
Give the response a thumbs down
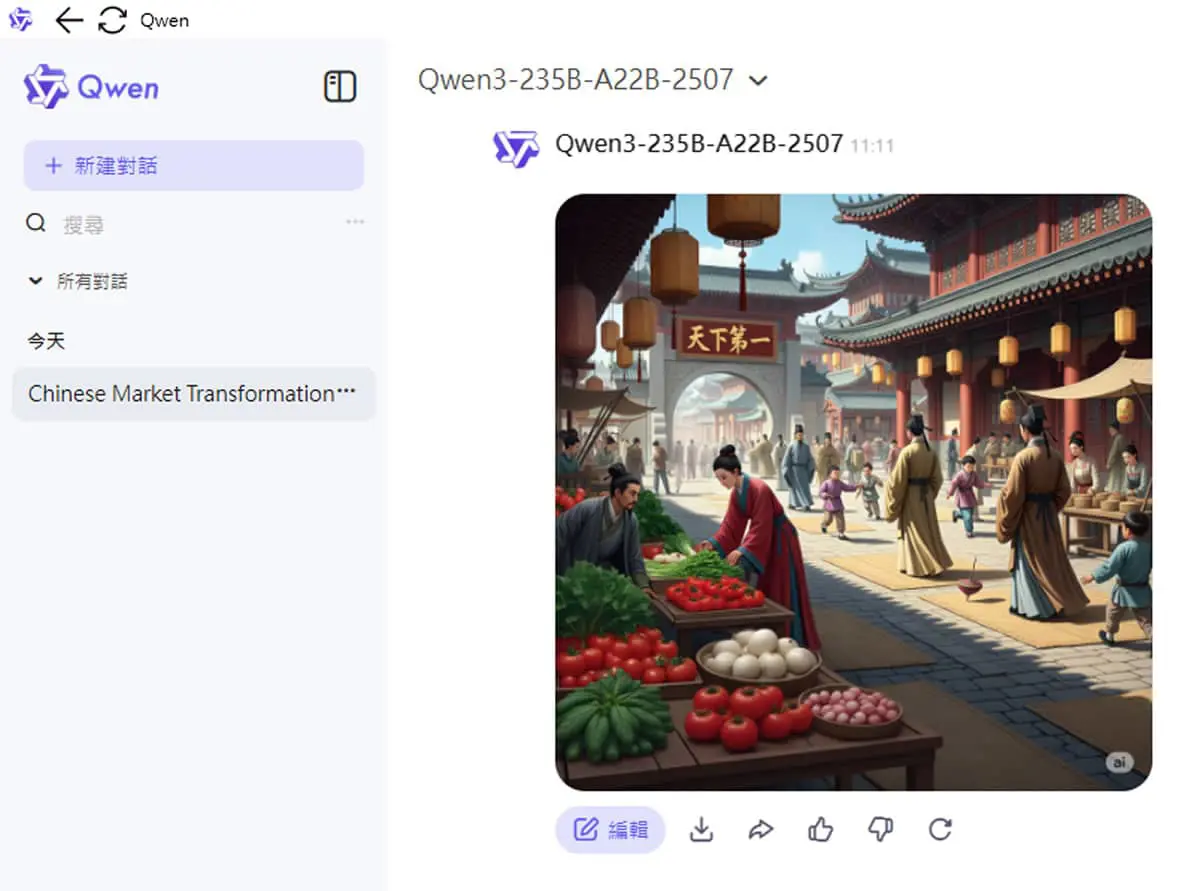[880, 829]
